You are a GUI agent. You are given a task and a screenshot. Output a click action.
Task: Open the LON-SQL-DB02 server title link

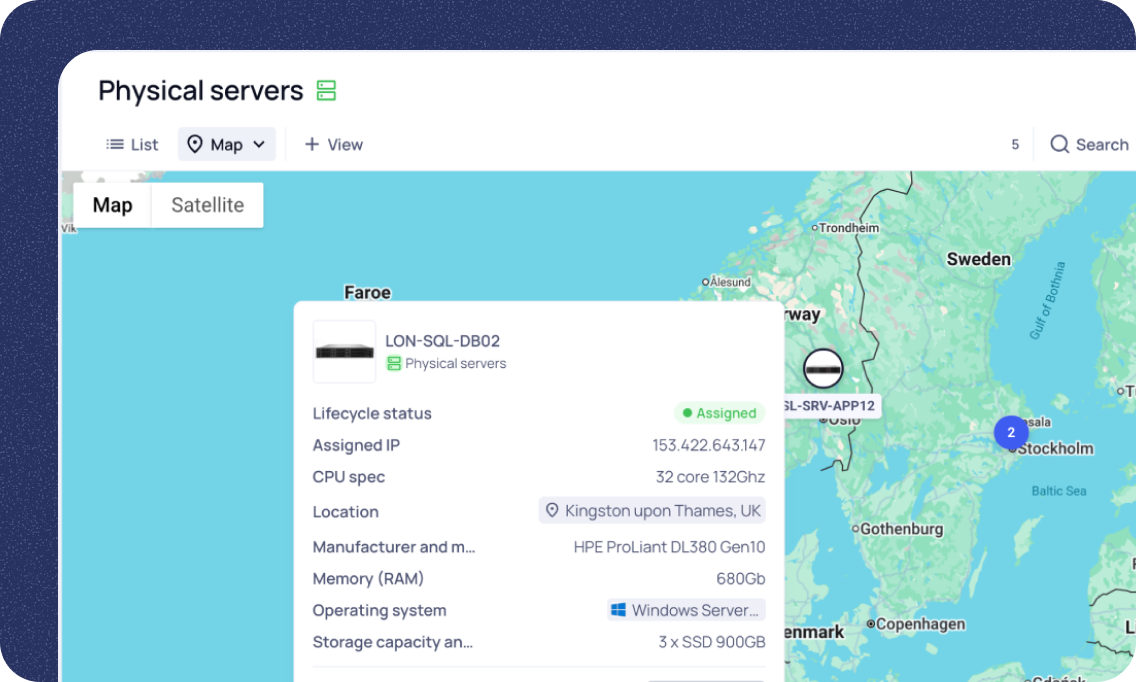click(x=442, y=341)
